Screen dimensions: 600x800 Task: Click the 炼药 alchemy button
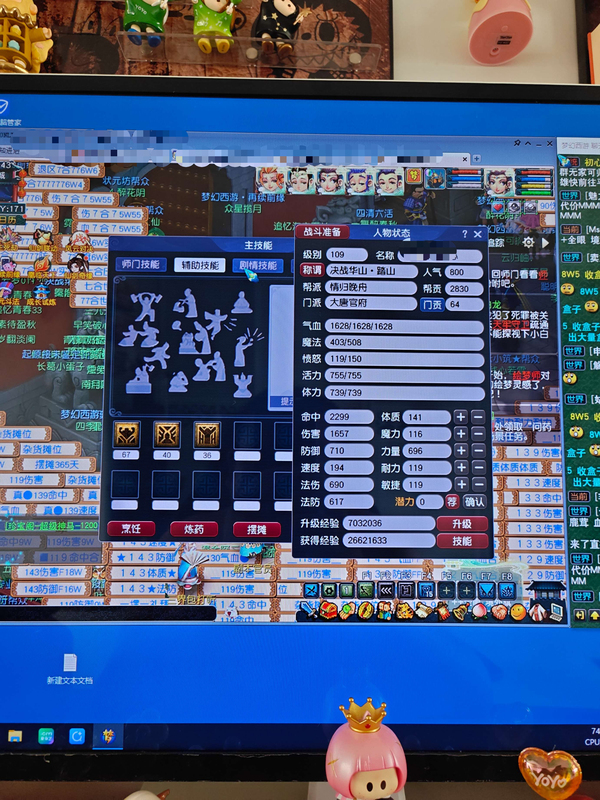[x=194, y=529]
